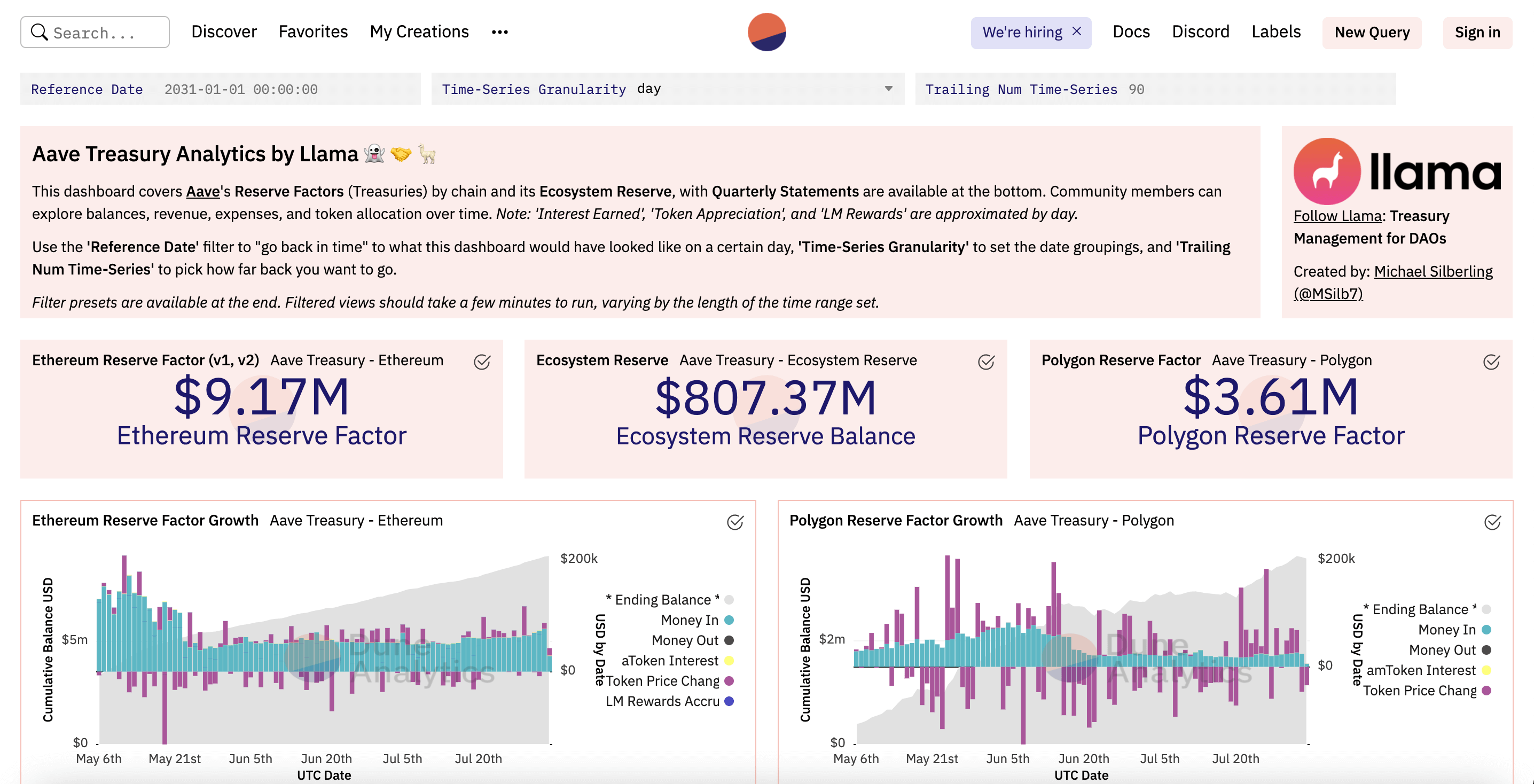Image resolution: width=1534 pixels, height=784 pixels.
Task: Open the Aave link in description
Action: click(x=203, y=192)
